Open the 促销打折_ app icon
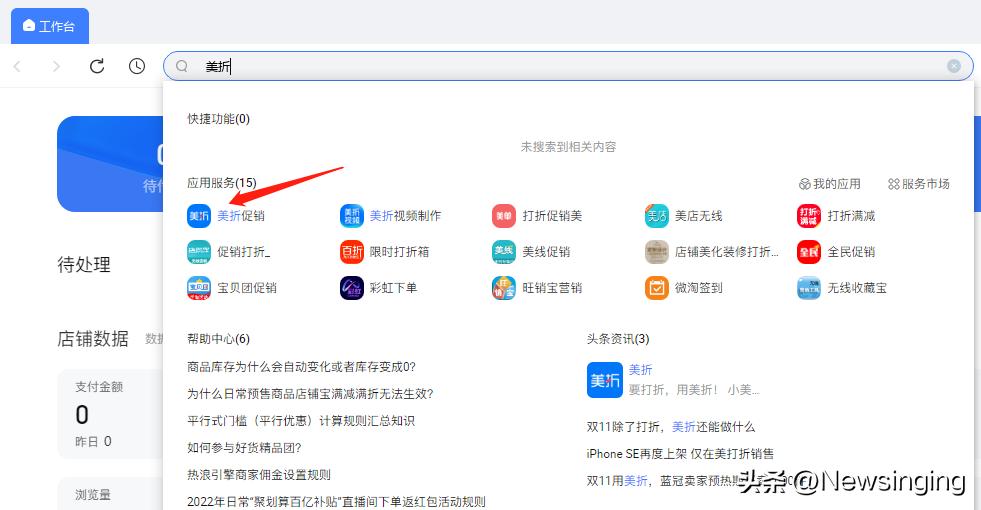The width and height of the screenshot is (981, 510). (199, 252)
